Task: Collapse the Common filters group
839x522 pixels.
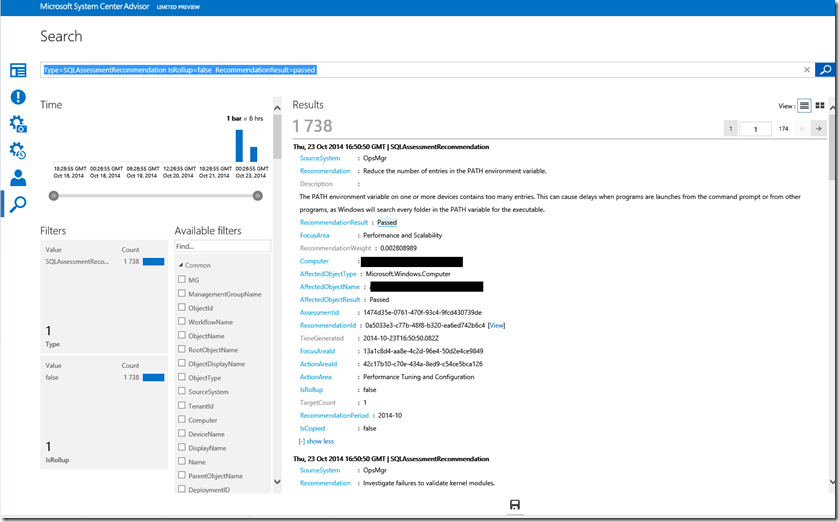Action: (x=179, y=265)
